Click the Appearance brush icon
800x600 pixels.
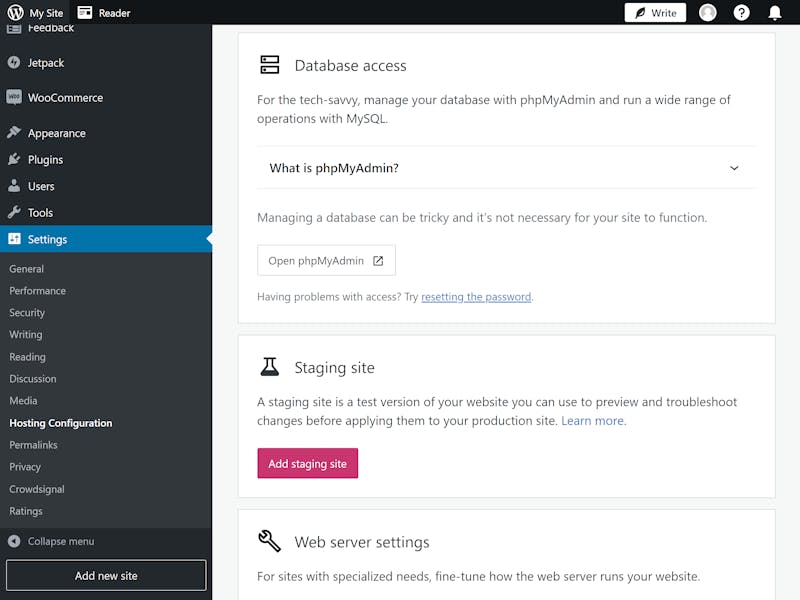(14, 133)
